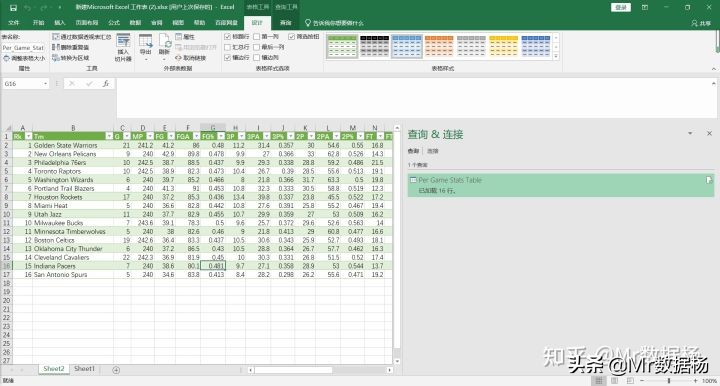720x386 pixels.
Task: Zoom out with minus button
Action: click(642, 381)
